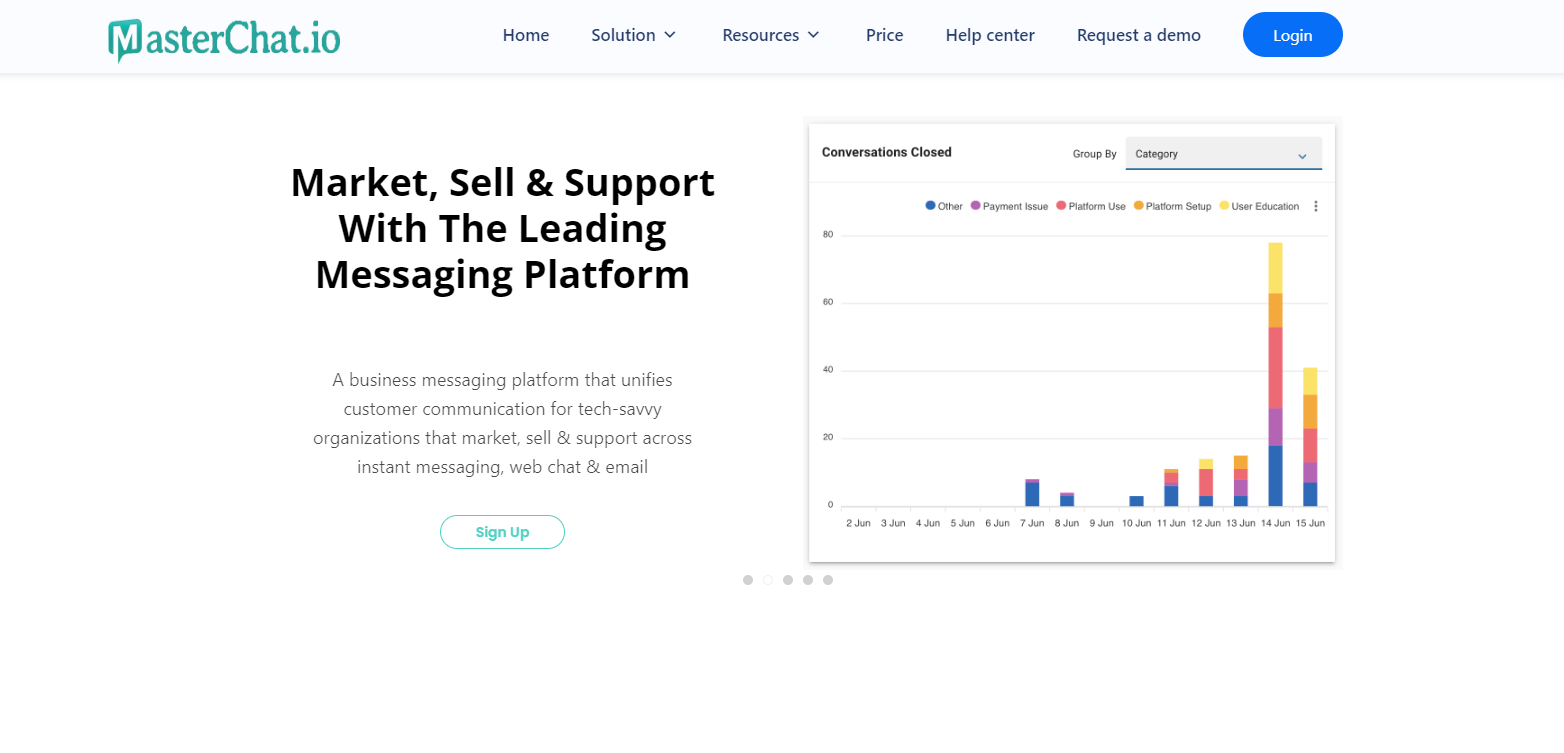Visit the Help center
The image size is (1564, 753).
point(990,35)
